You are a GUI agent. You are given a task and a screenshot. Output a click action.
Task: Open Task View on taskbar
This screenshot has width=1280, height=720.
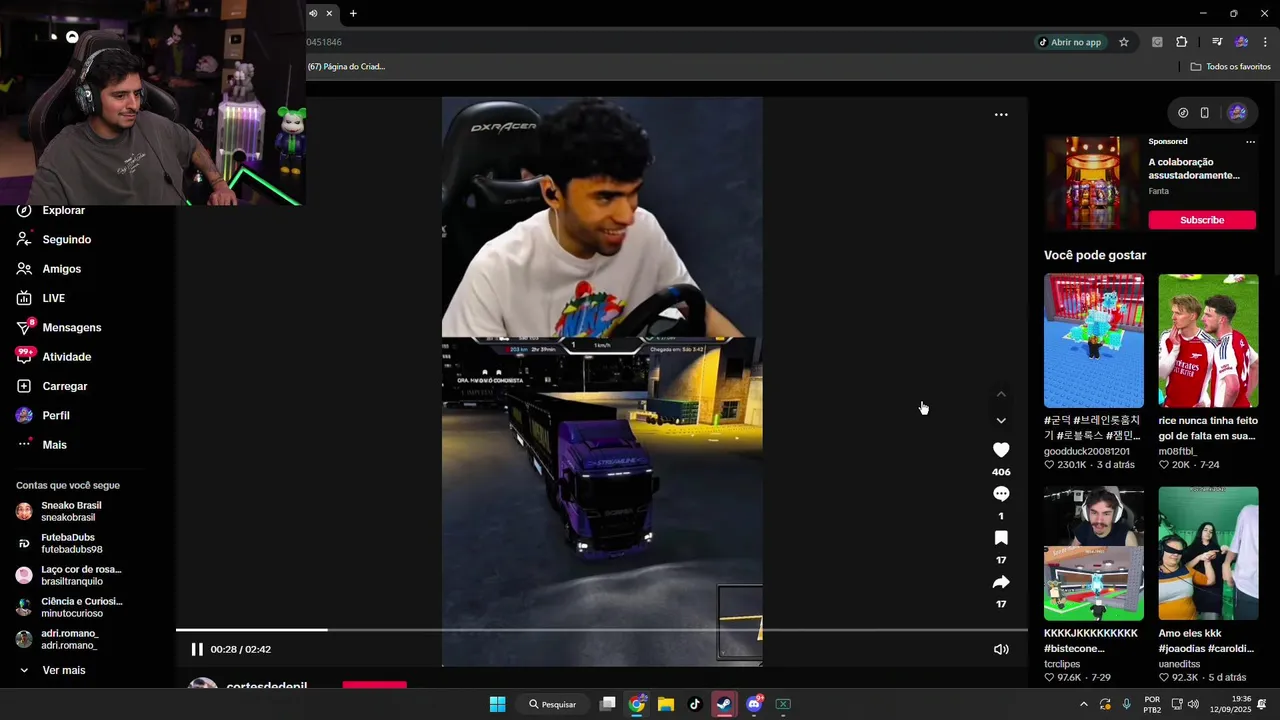tap(607, 704)
